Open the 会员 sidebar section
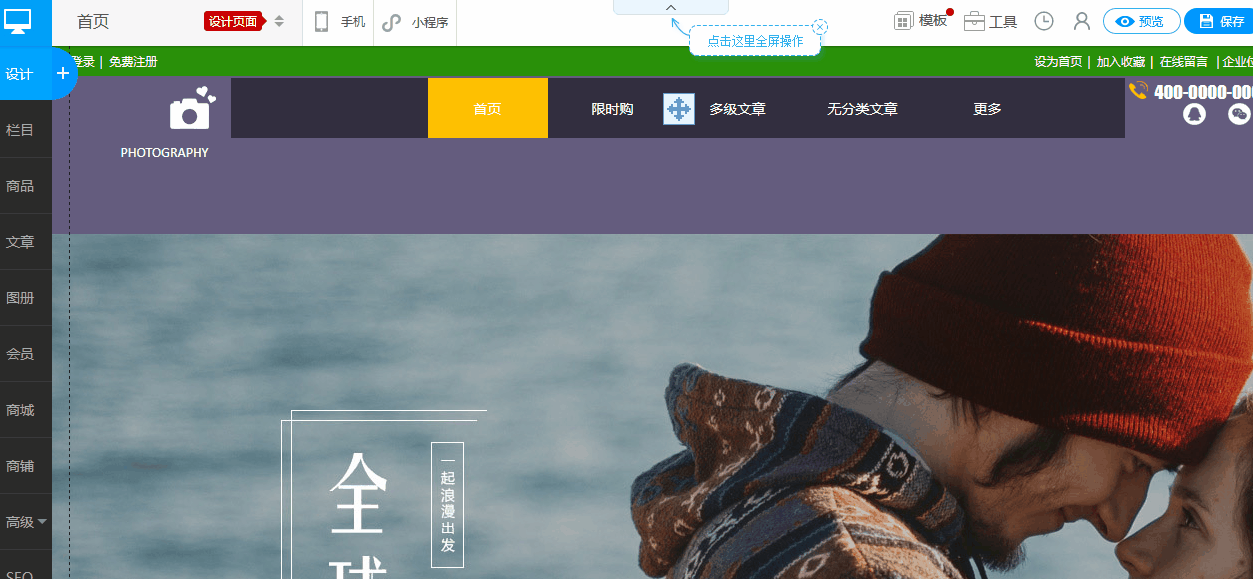This screenshot has width=1253, height=579. (x=20, y=354)
